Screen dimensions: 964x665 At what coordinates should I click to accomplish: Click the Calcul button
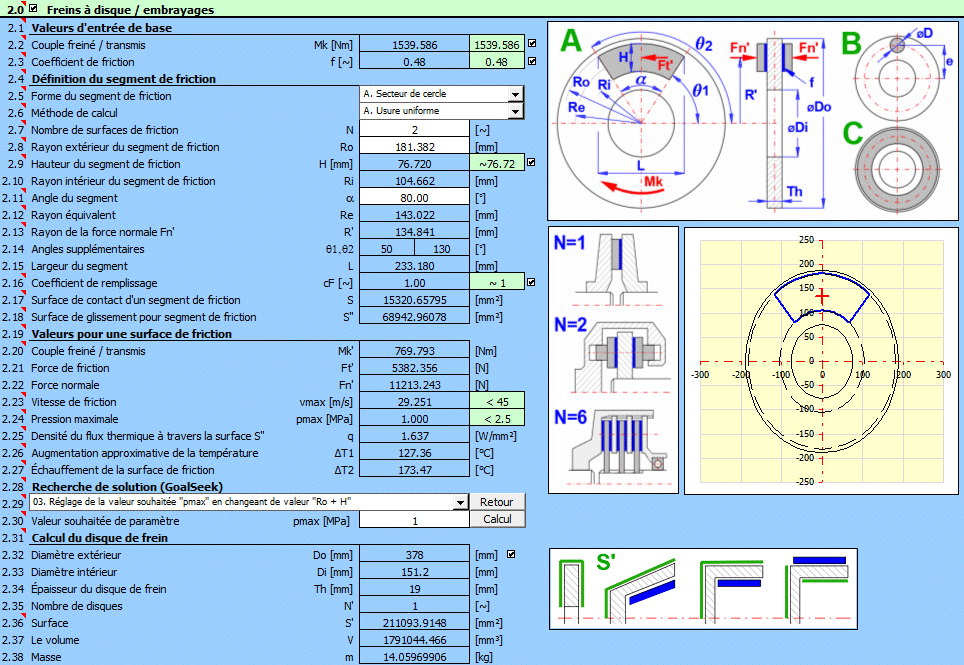[x=497, y=519]
